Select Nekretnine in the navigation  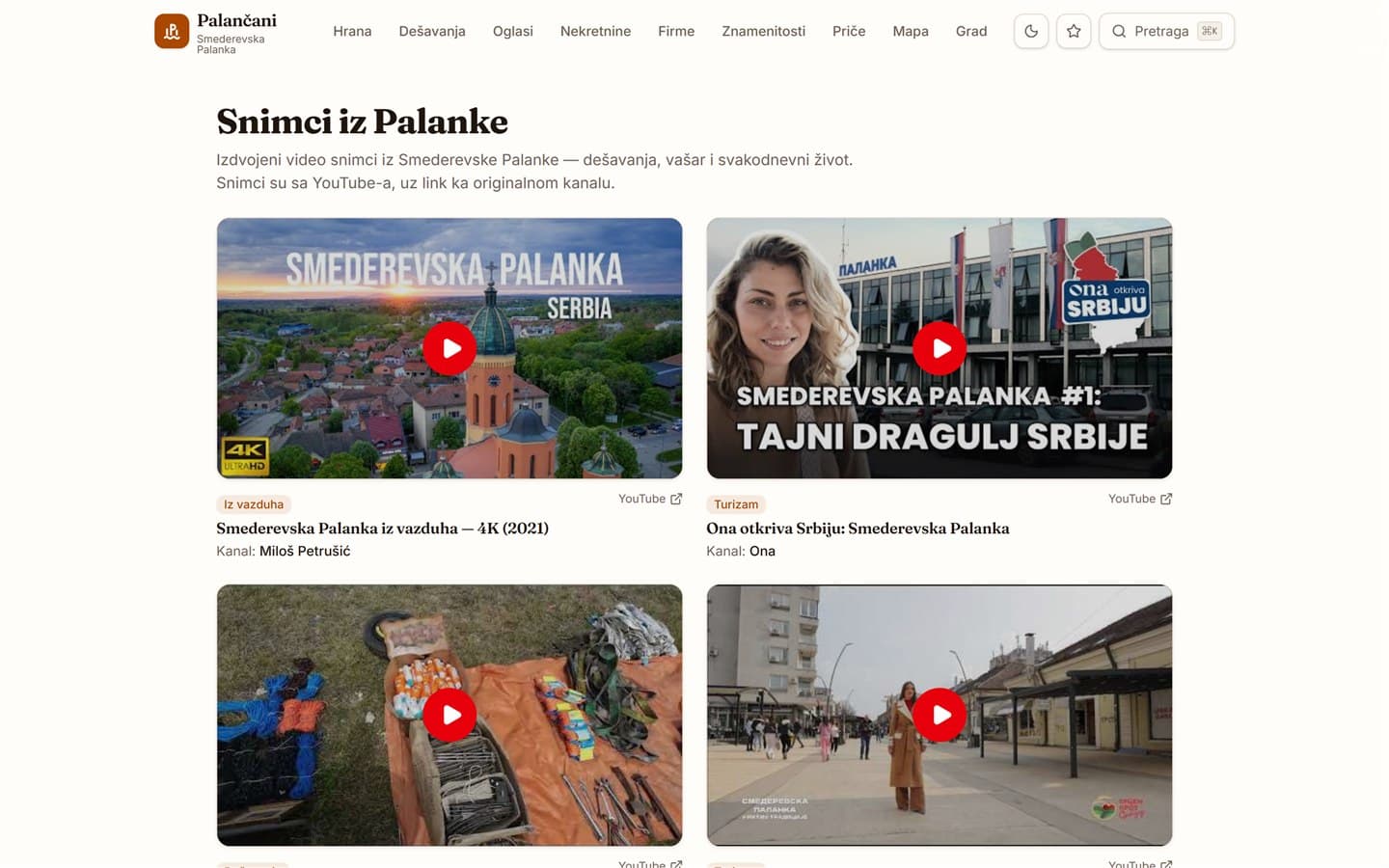pyautogui.click(x=595, y=31)
